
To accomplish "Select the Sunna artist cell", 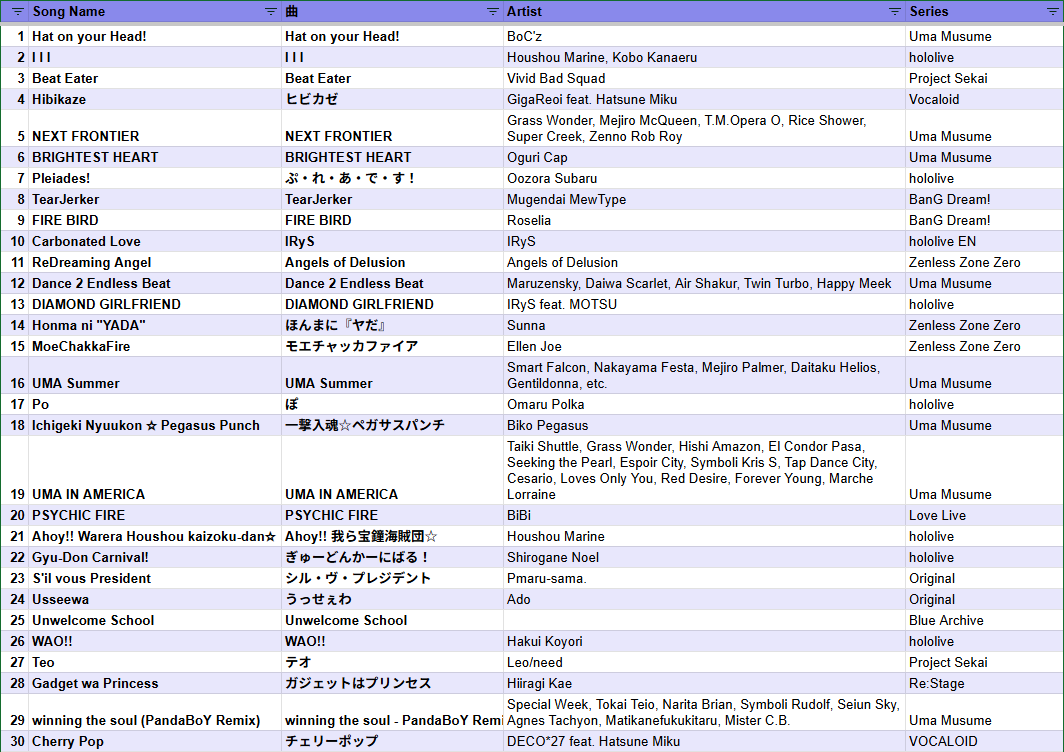I will point(704,326).
